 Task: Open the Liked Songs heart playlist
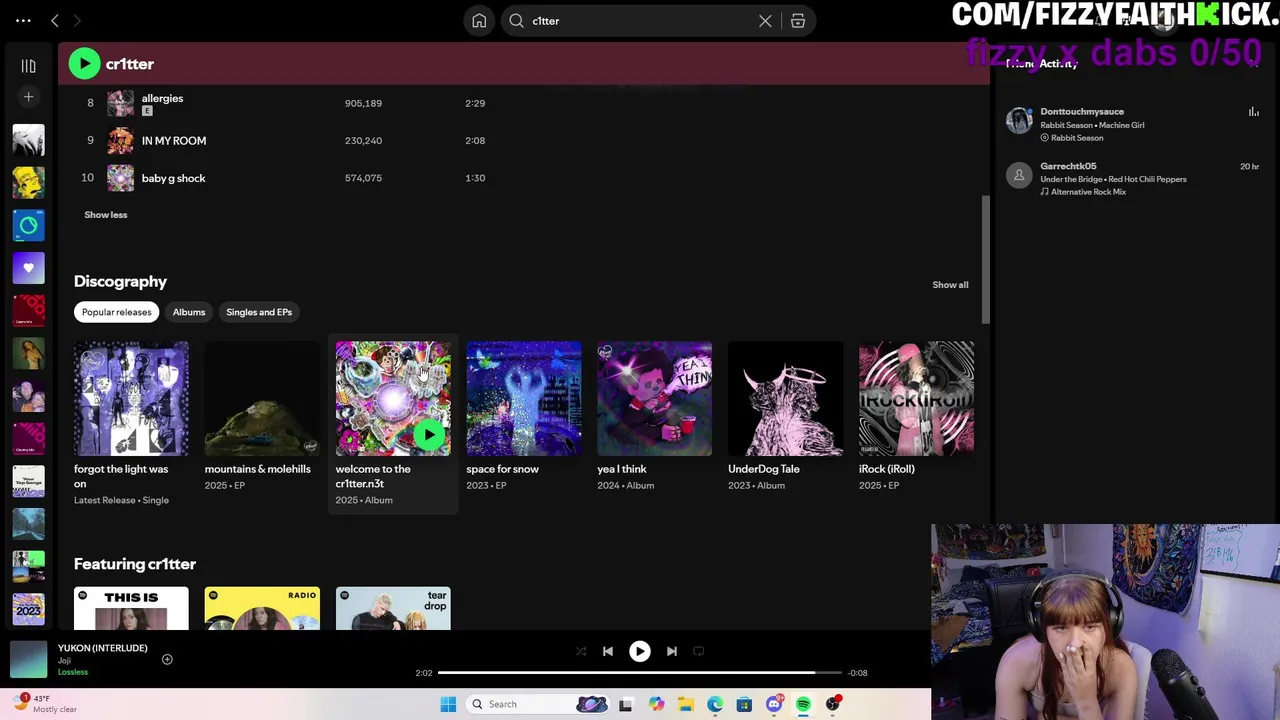tap(28, 268)
